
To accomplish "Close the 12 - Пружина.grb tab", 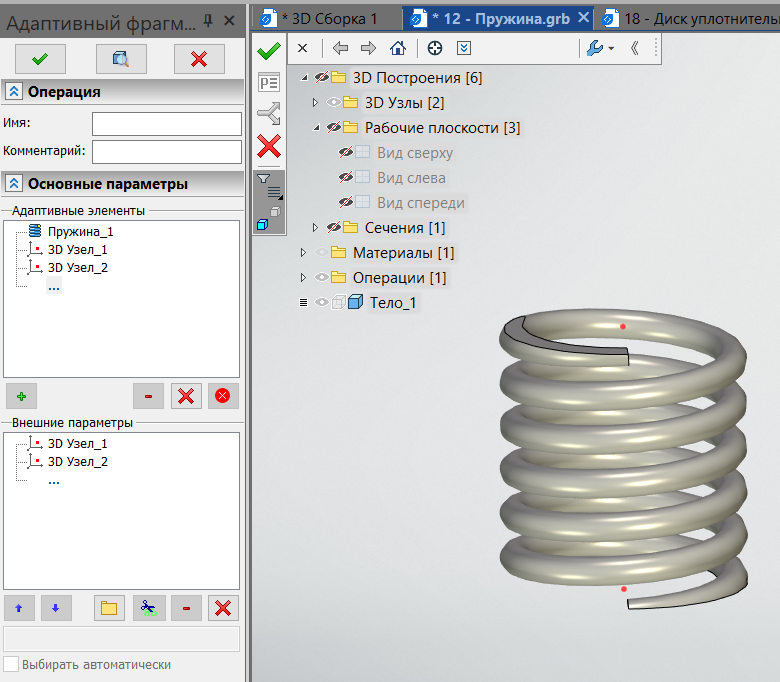I will pos(584,18).
